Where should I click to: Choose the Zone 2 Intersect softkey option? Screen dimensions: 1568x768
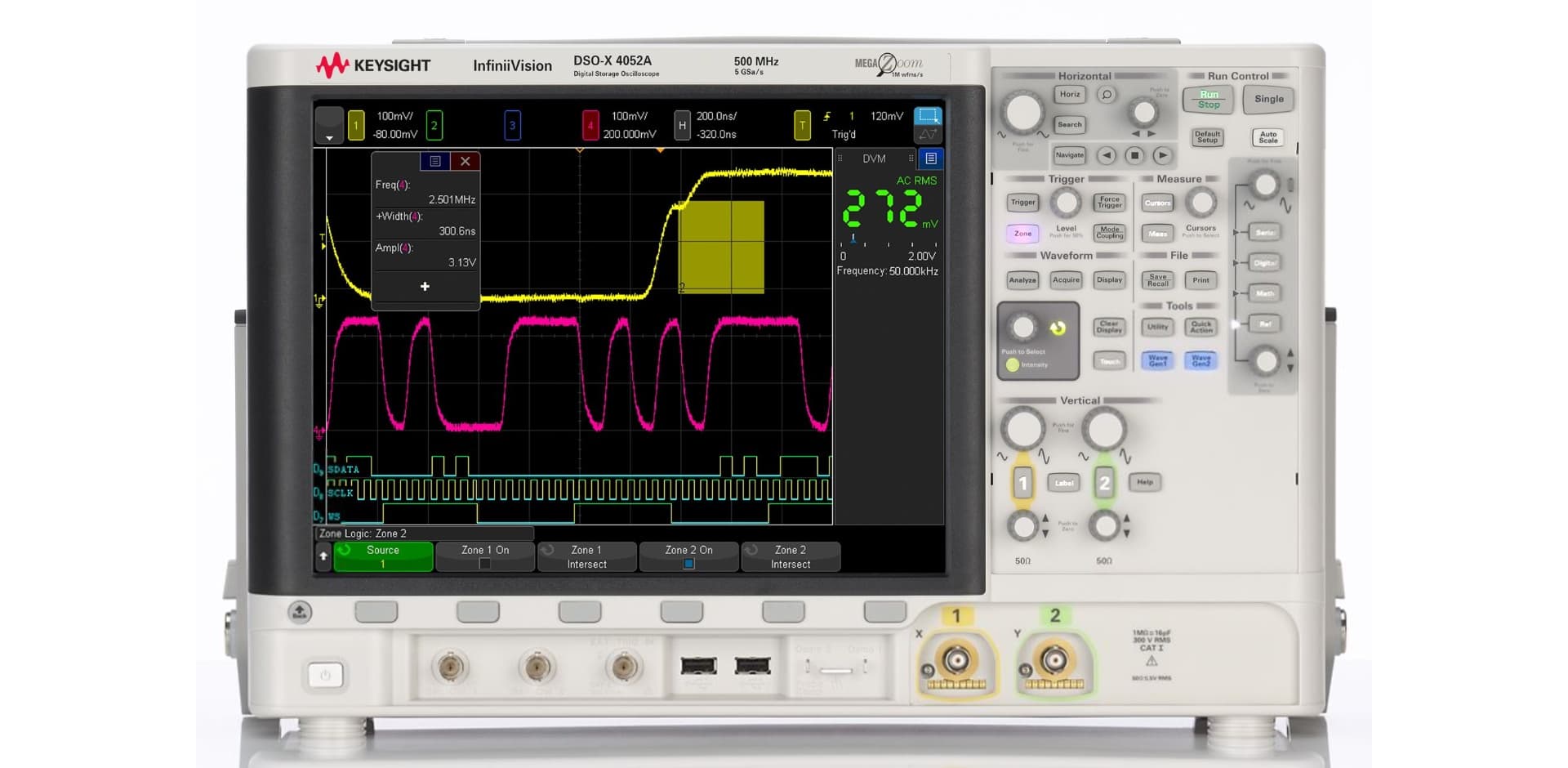coord(790,557)
